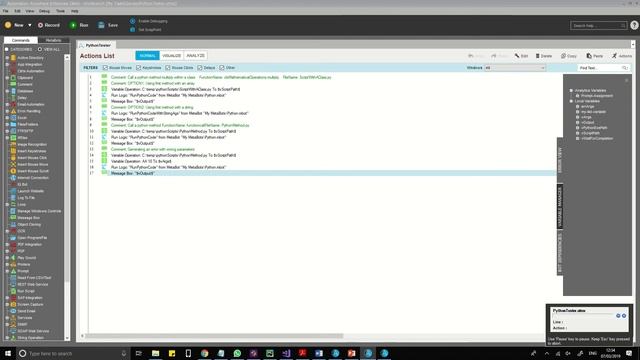Click the Search help input field
The width and height of the screenshot is (640, 360).
[598, 25]
